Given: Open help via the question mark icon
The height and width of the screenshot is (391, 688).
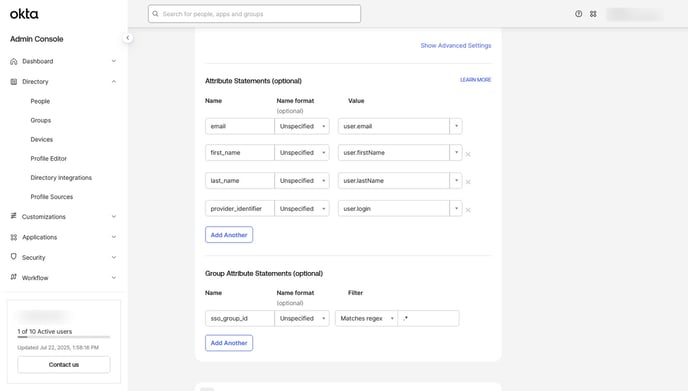Looking at the screenshot, I should (579, 14).
